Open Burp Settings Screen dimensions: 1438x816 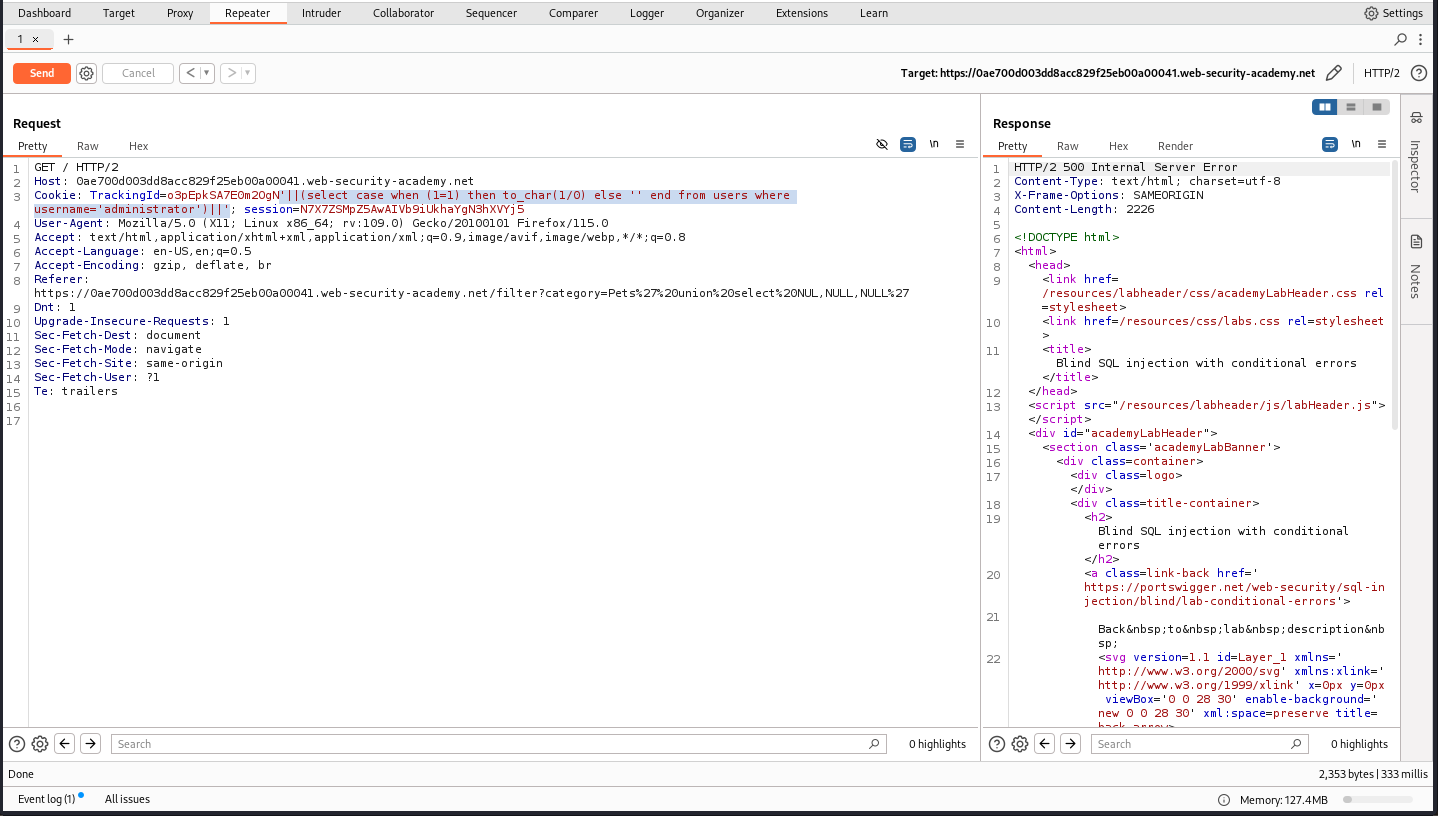click(1393, 13)
